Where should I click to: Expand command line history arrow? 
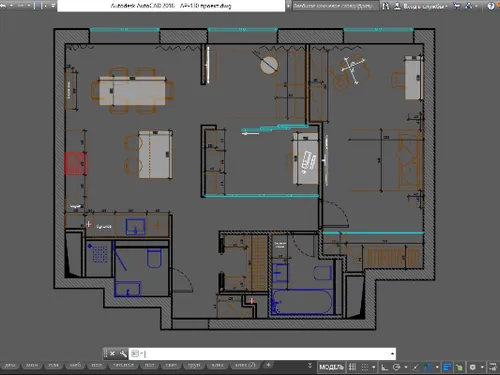(392, 354)
